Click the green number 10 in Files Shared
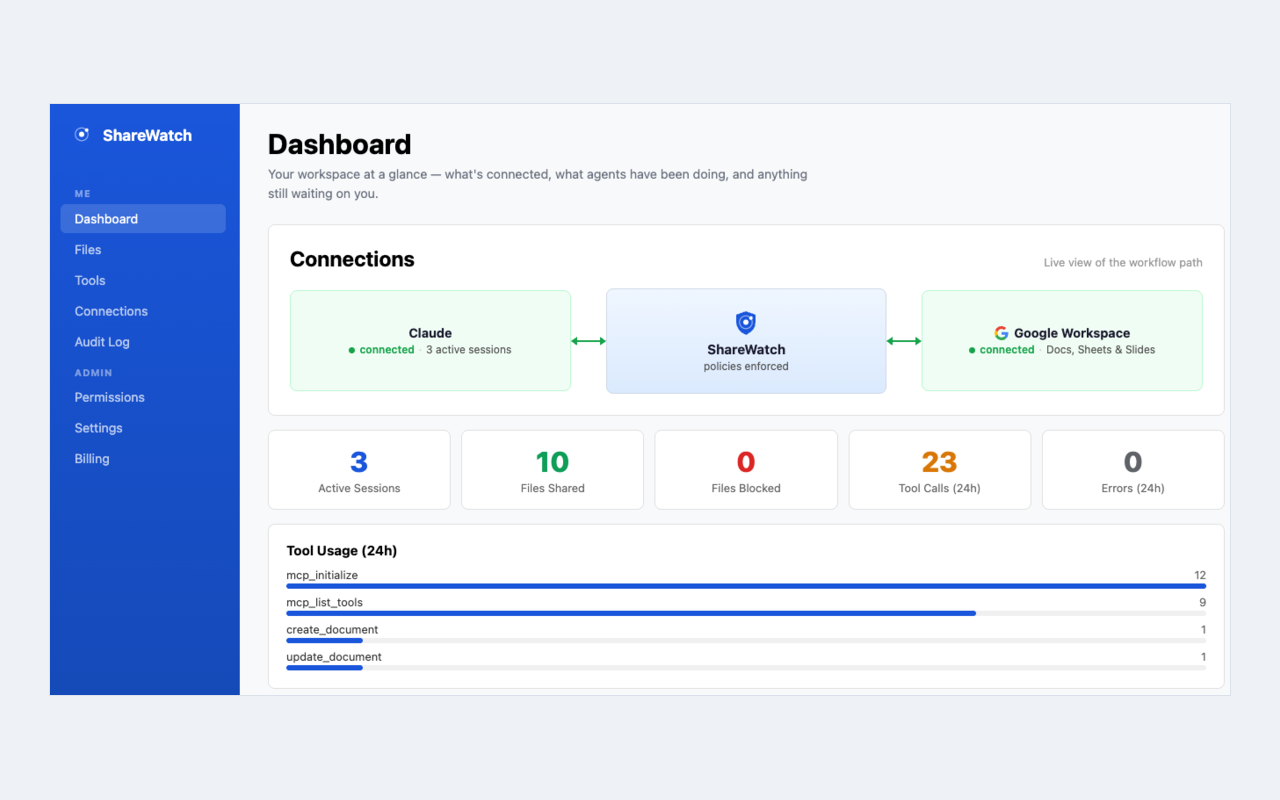This screenshot has height=800, width=1280. [x=552, y=462]
